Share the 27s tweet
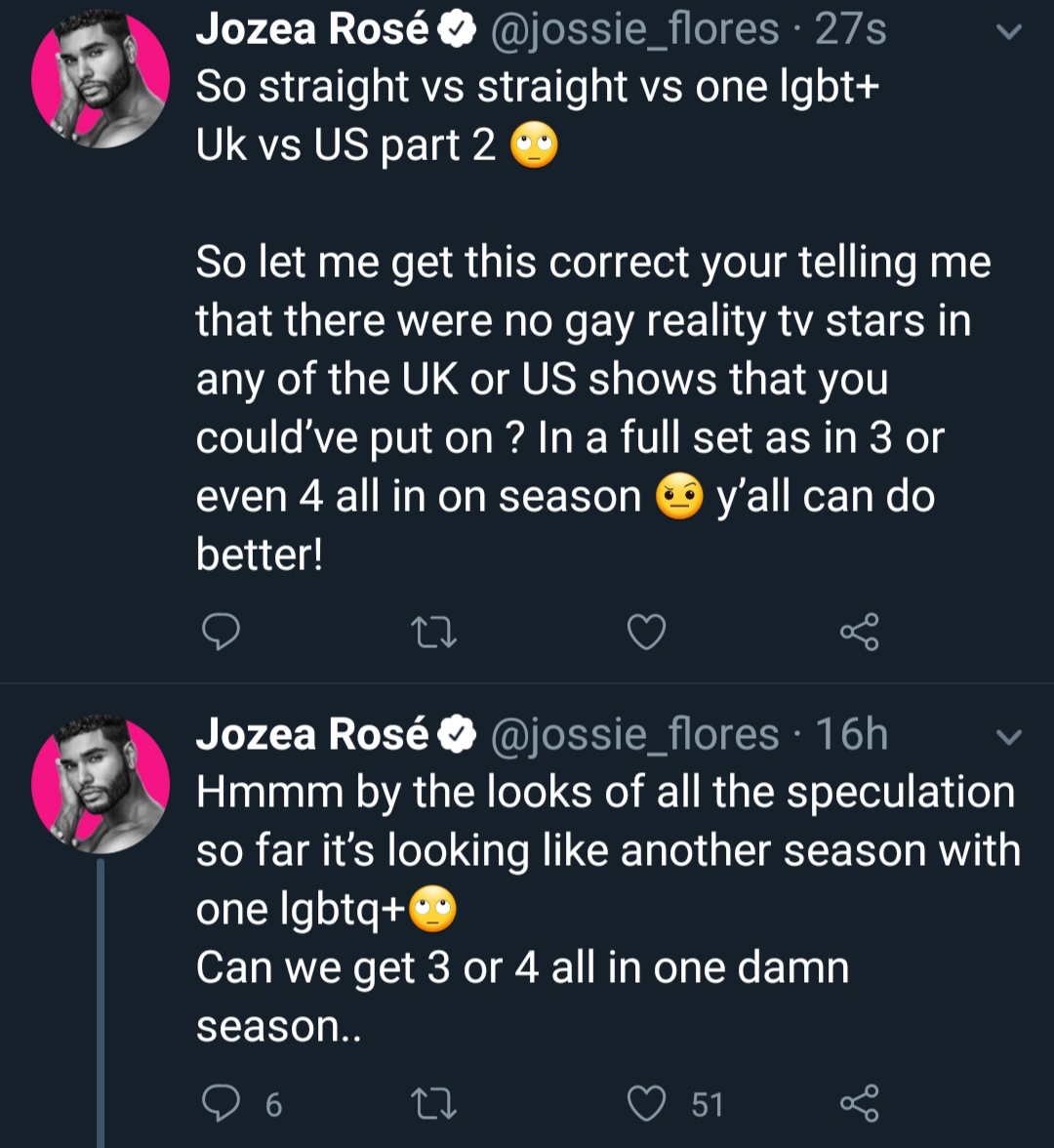 coord(859,633)
